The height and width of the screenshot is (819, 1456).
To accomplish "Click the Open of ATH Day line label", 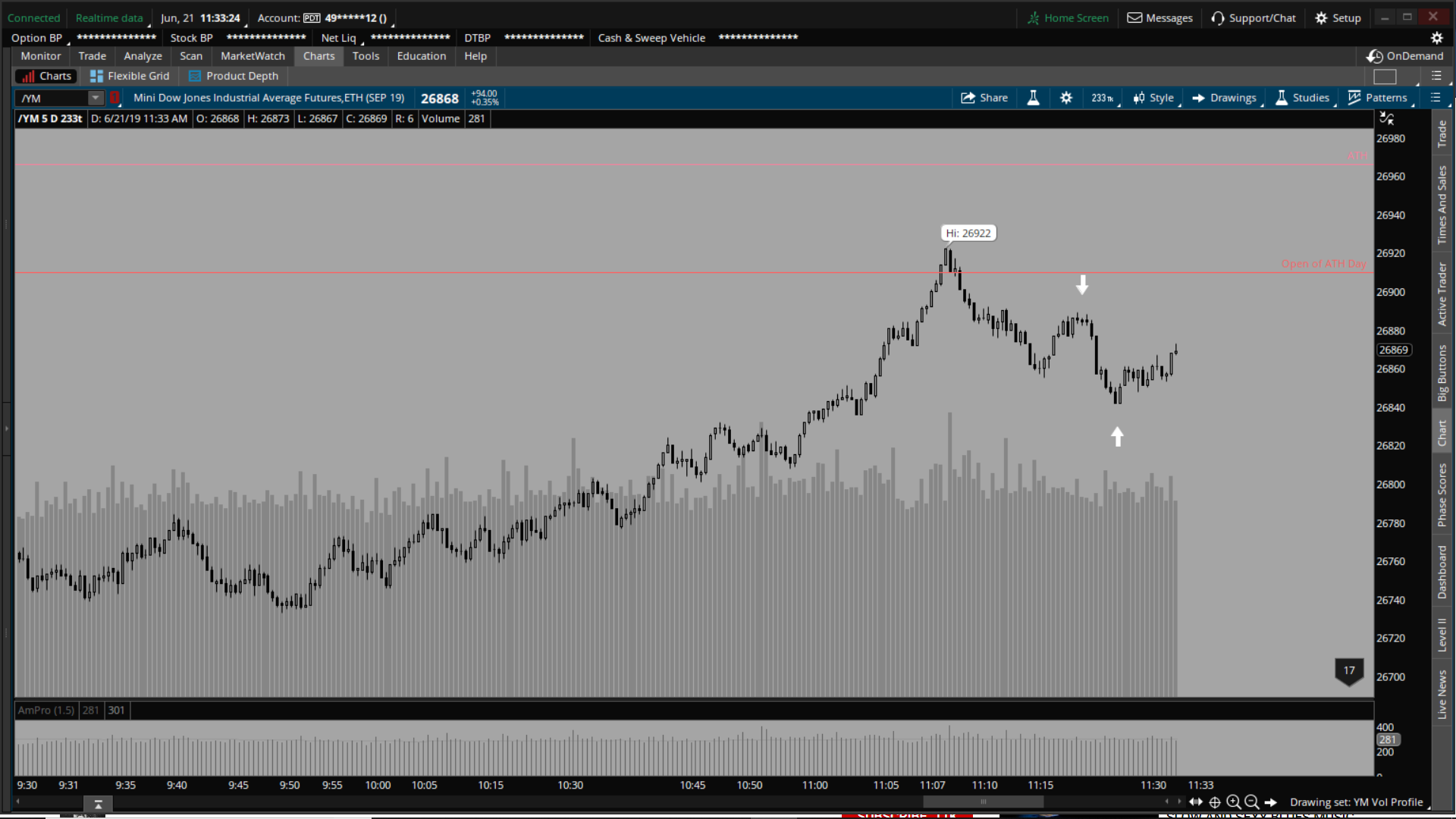I will pos(1323,264).
